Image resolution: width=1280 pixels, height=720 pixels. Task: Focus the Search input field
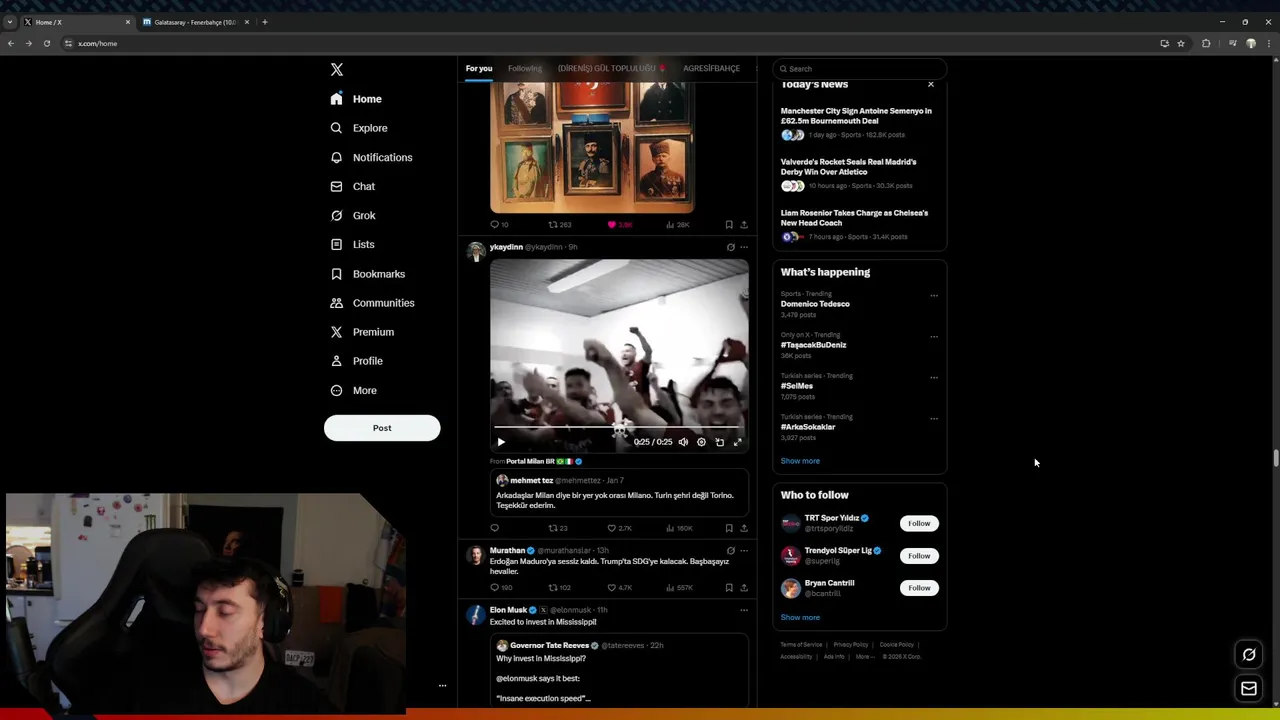pyautogui.click(x=860, y=69)
